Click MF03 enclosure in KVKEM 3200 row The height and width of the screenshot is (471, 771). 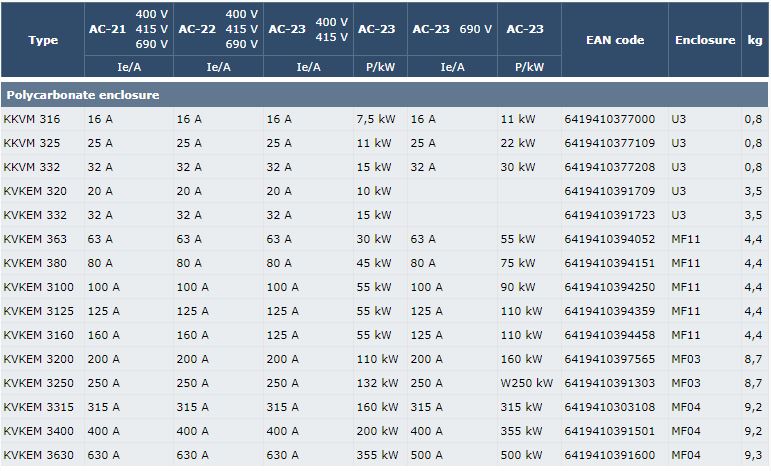[686, 359]
